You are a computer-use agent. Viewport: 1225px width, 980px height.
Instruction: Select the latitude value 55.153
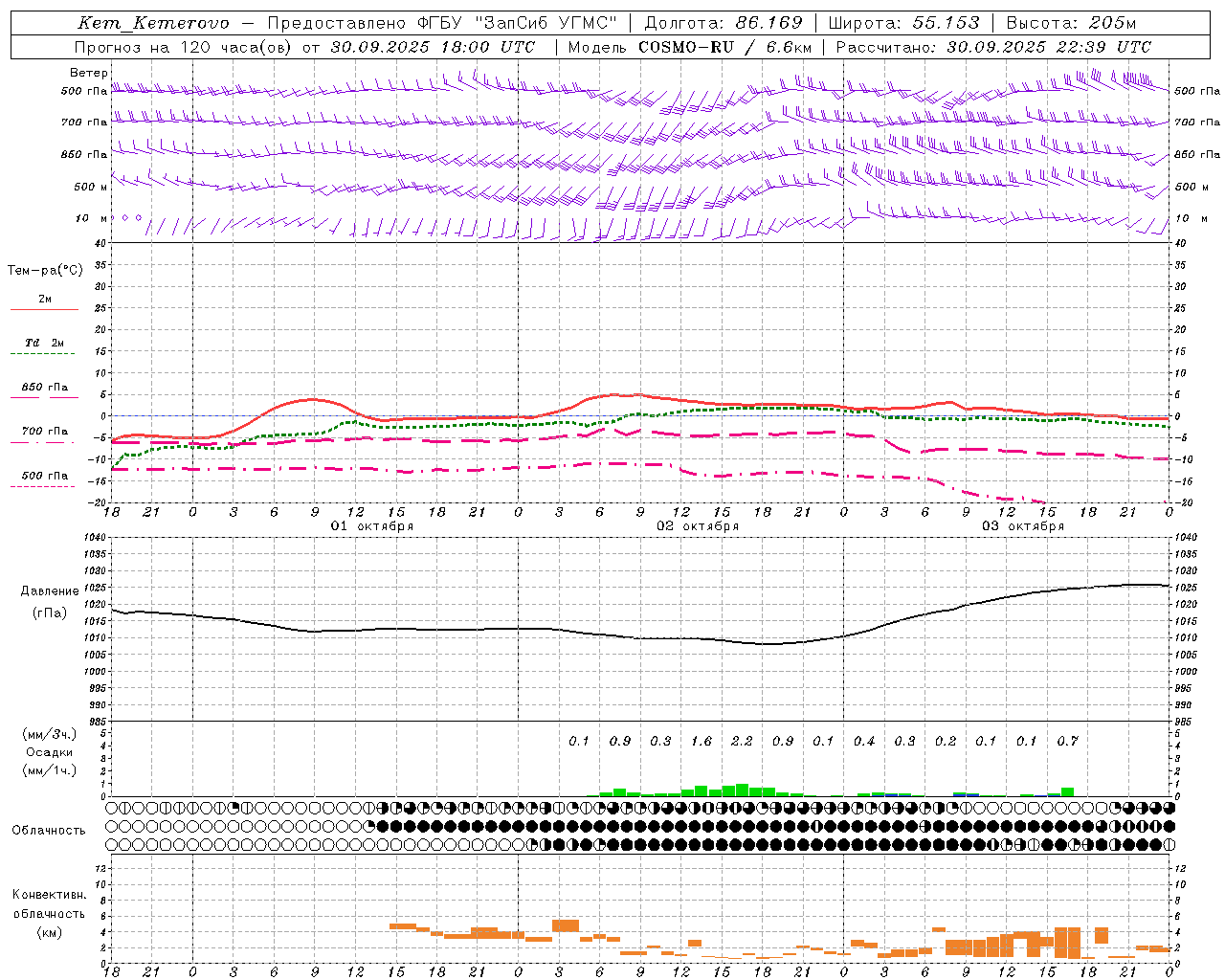[946, 23]
